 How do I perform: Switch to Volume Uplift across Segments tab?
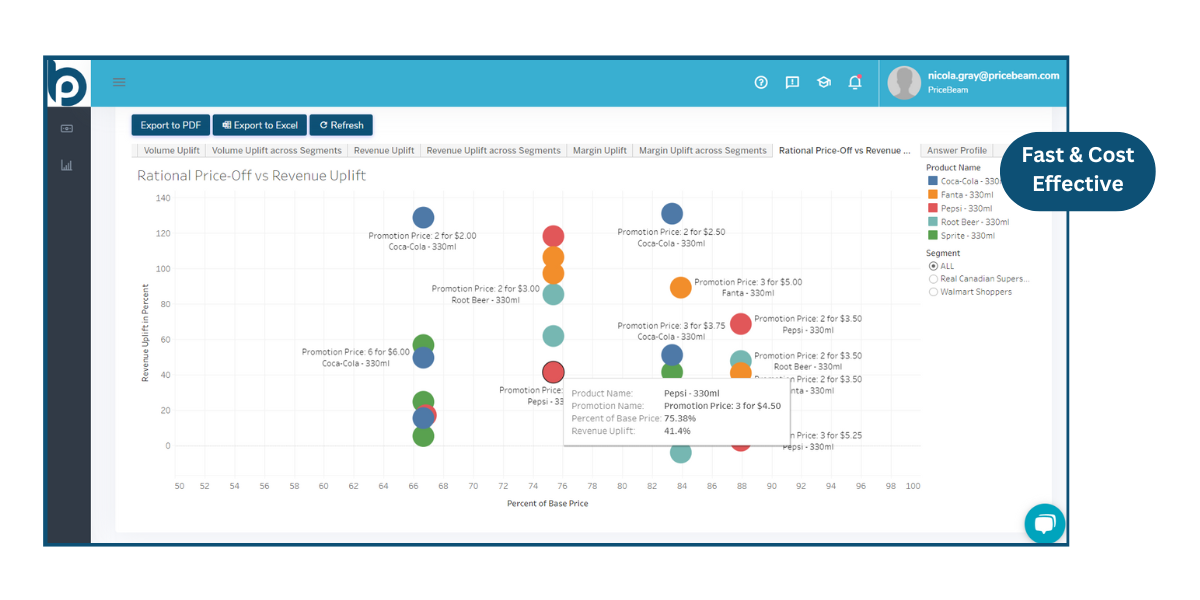[277, 150]
